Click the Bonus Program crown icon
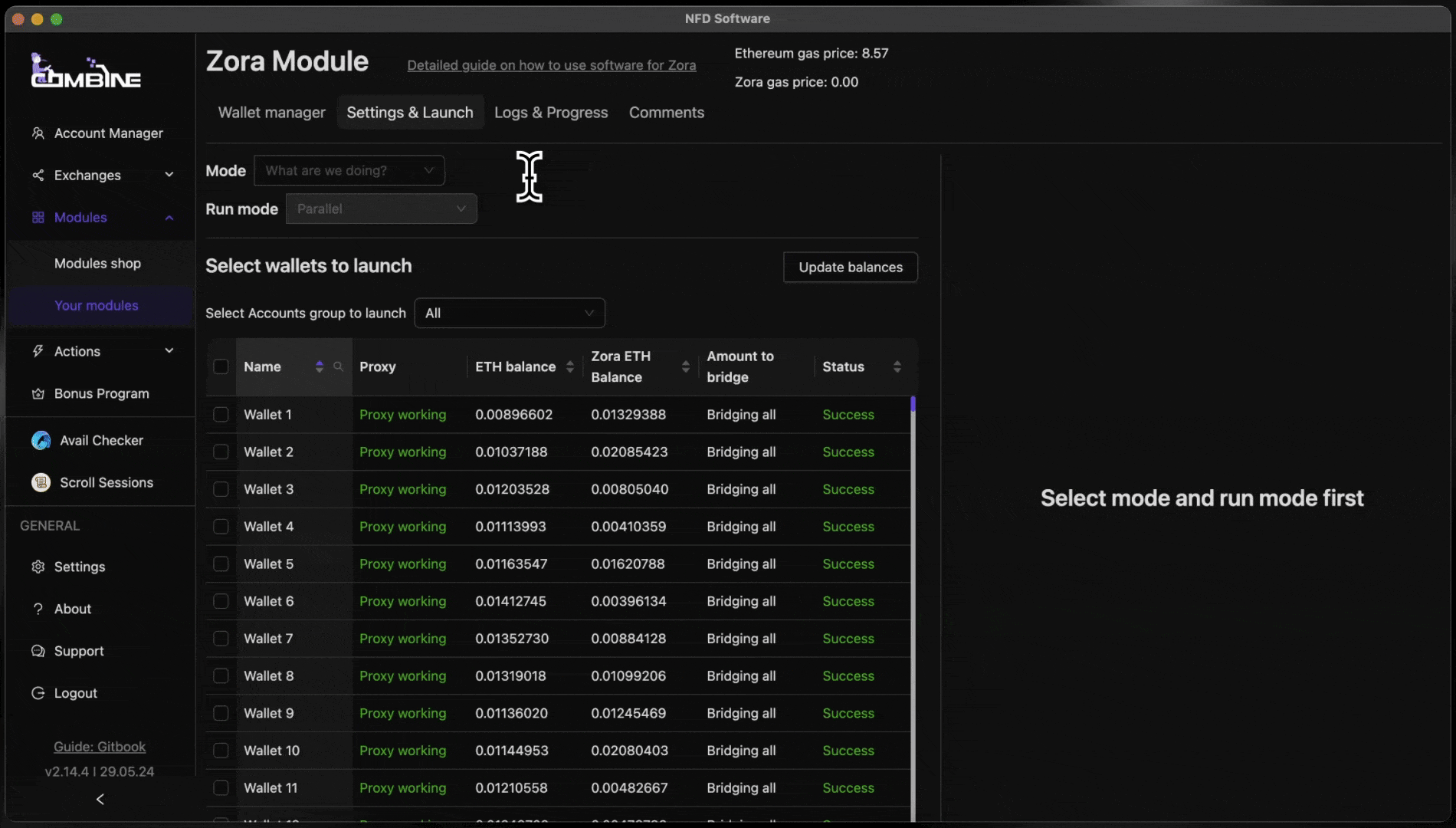This screenshot has width=1456, height=828. (38, 394)
